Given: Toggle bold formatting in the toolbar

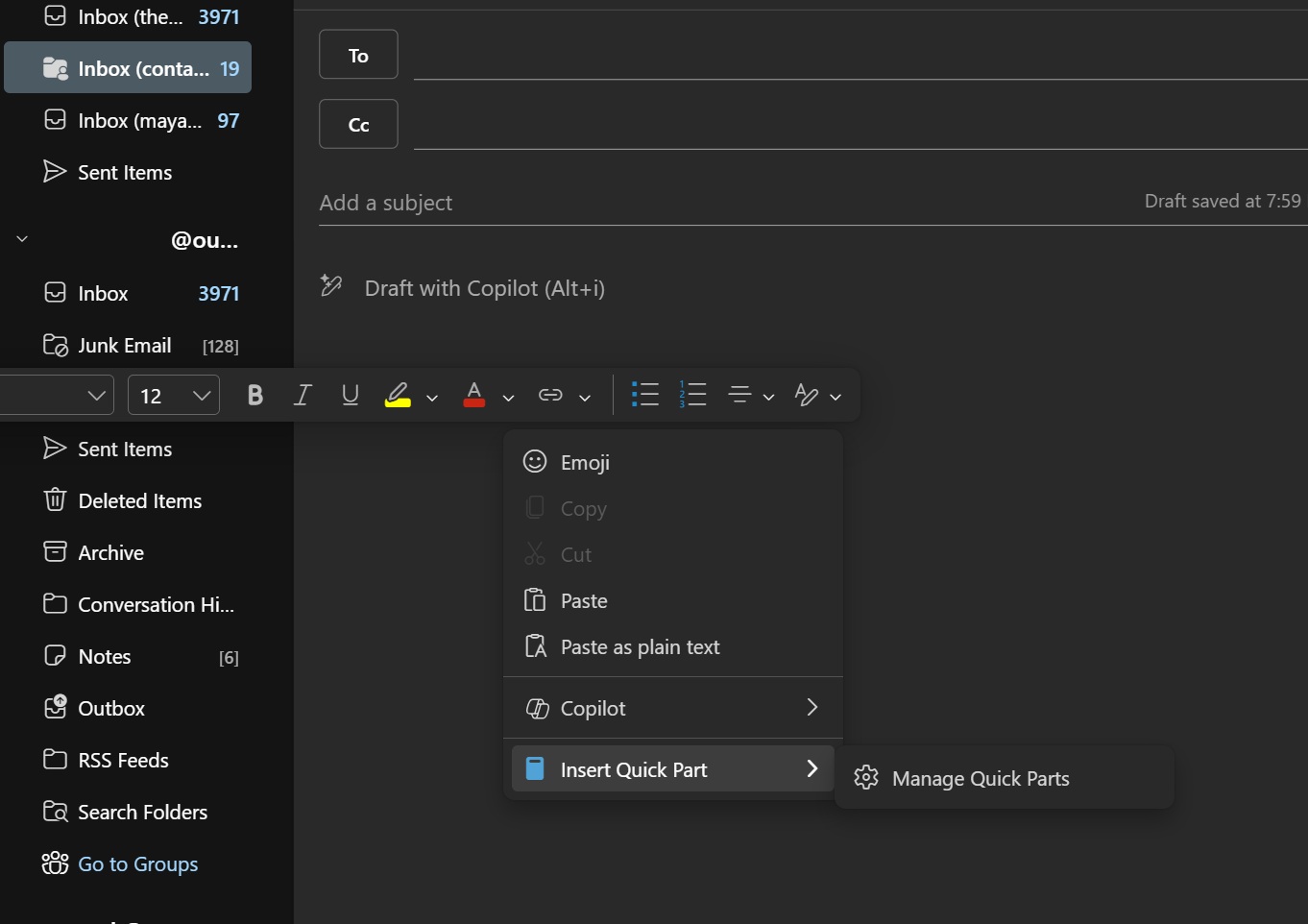Looking at the screenshot, I should pyautogui.click(x=254, y=395).
